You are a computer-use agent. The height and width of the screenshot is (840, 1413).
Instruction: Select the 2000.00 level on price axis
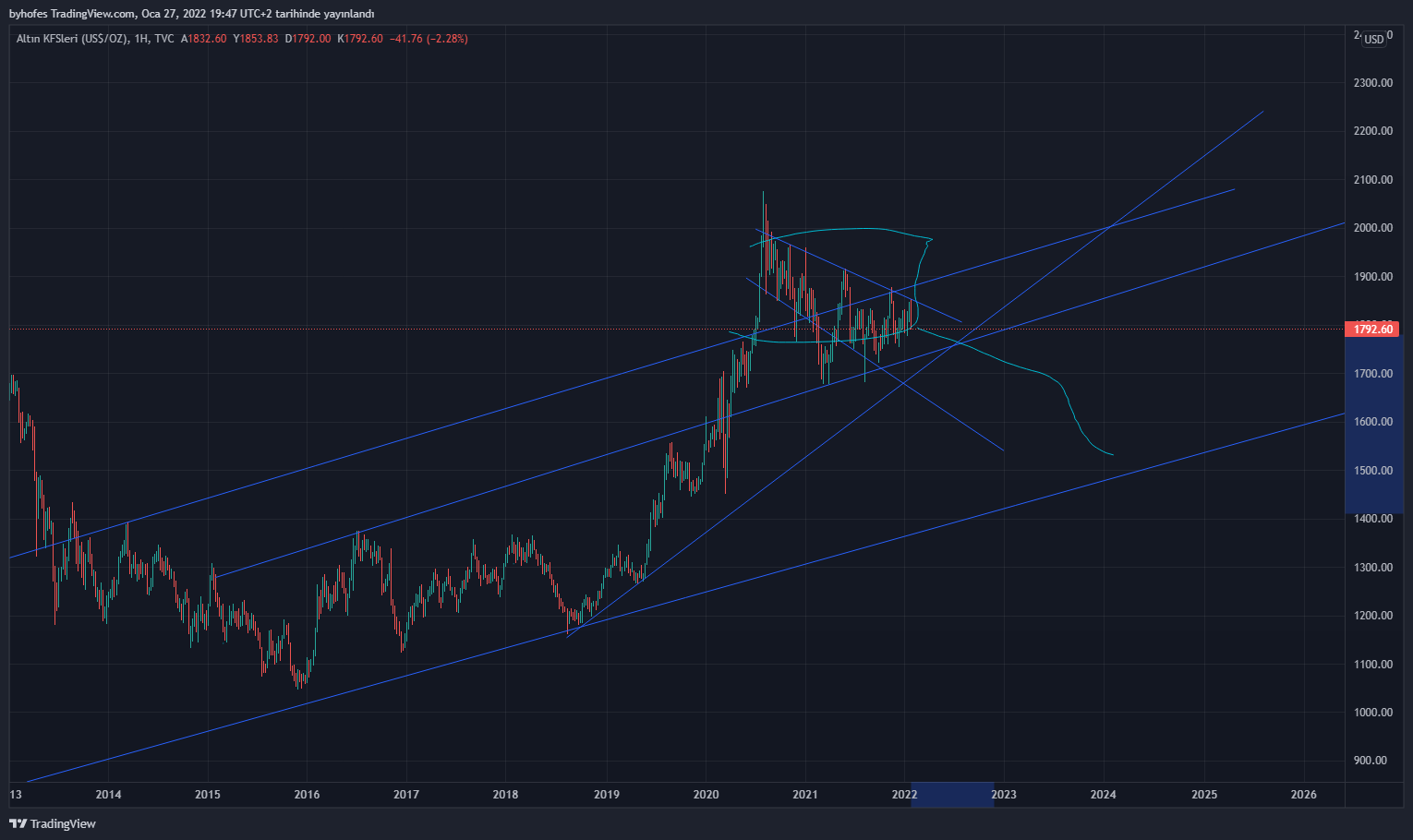click(1372, 228)
